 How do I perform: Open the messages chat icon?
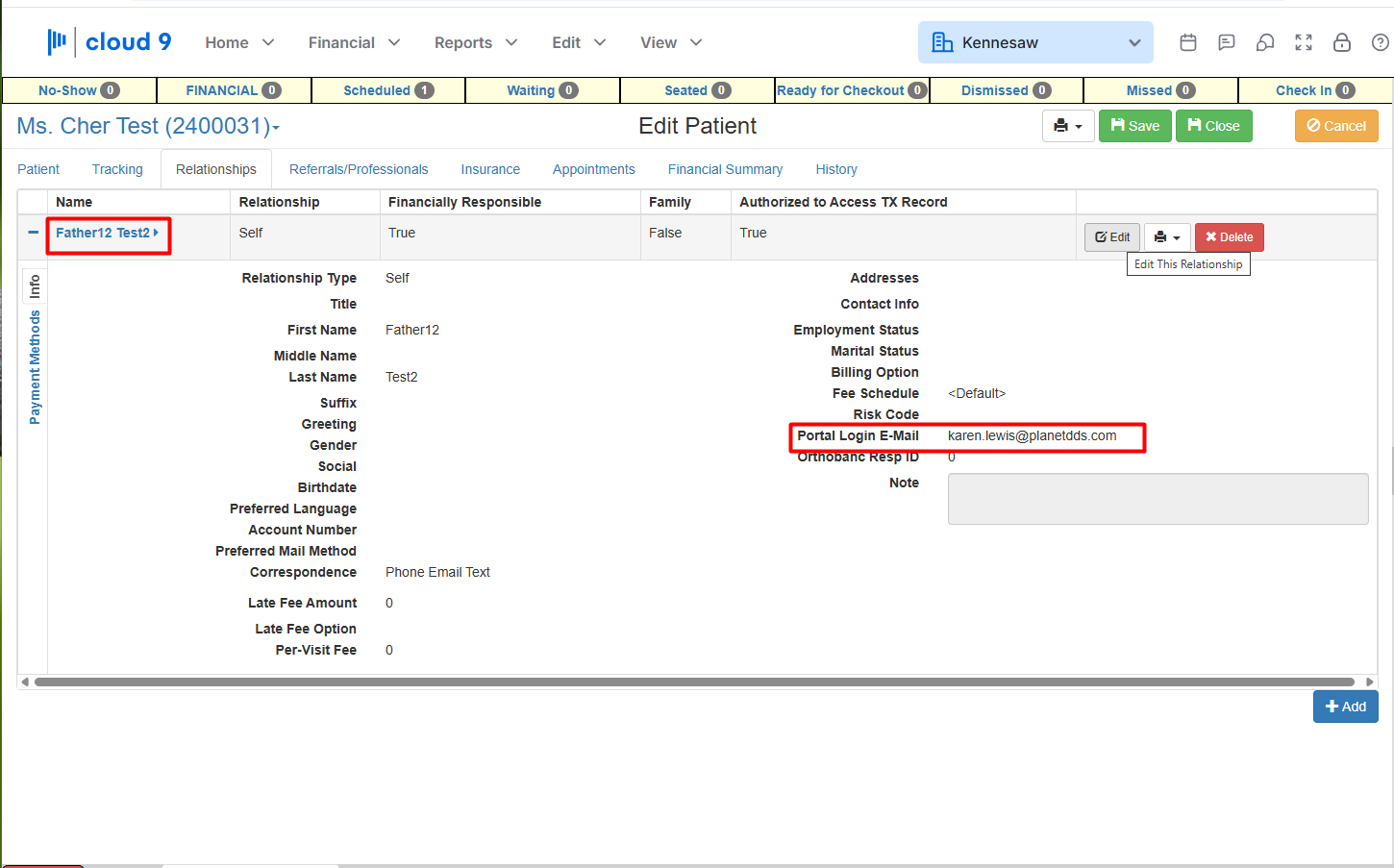pyautogui.click(x=1227, y=42)
